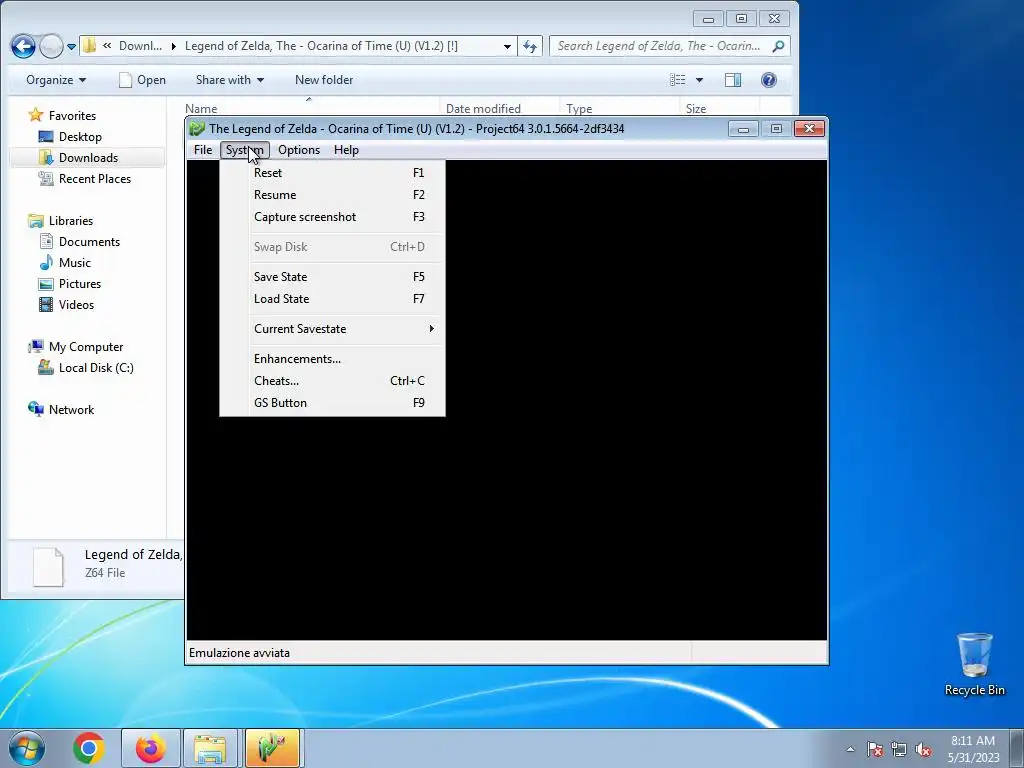
Task: Choose Resume from the System menu
Action: [332, 195]
